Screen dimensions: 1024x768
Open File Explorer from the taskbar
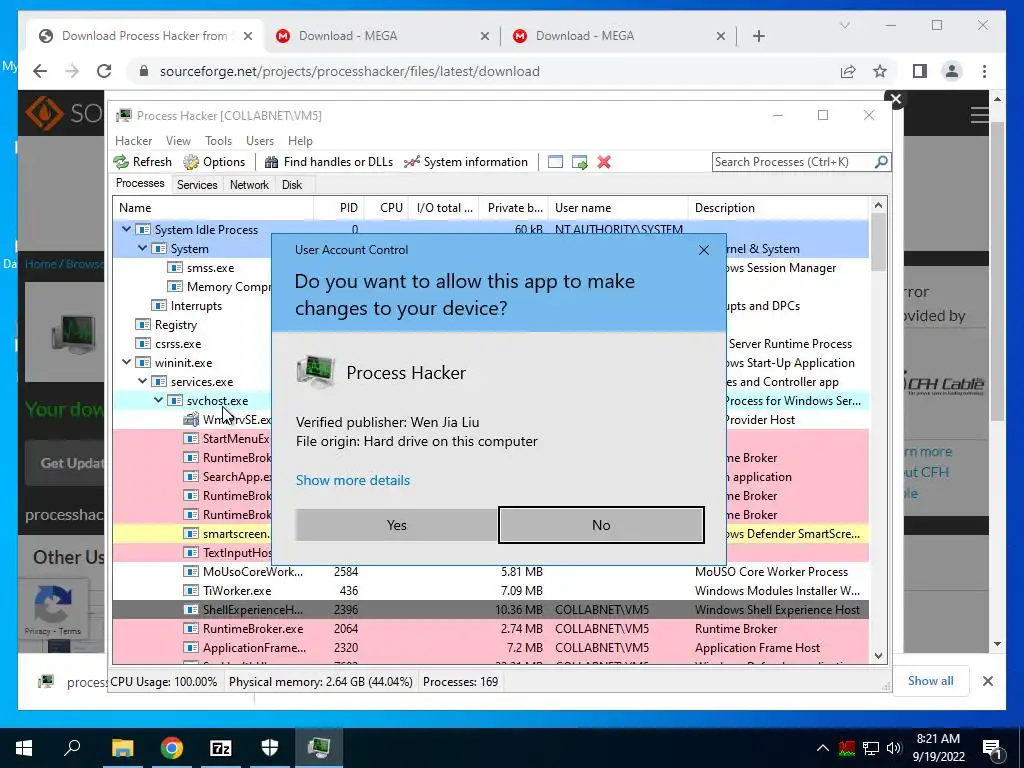click(122, 748)
